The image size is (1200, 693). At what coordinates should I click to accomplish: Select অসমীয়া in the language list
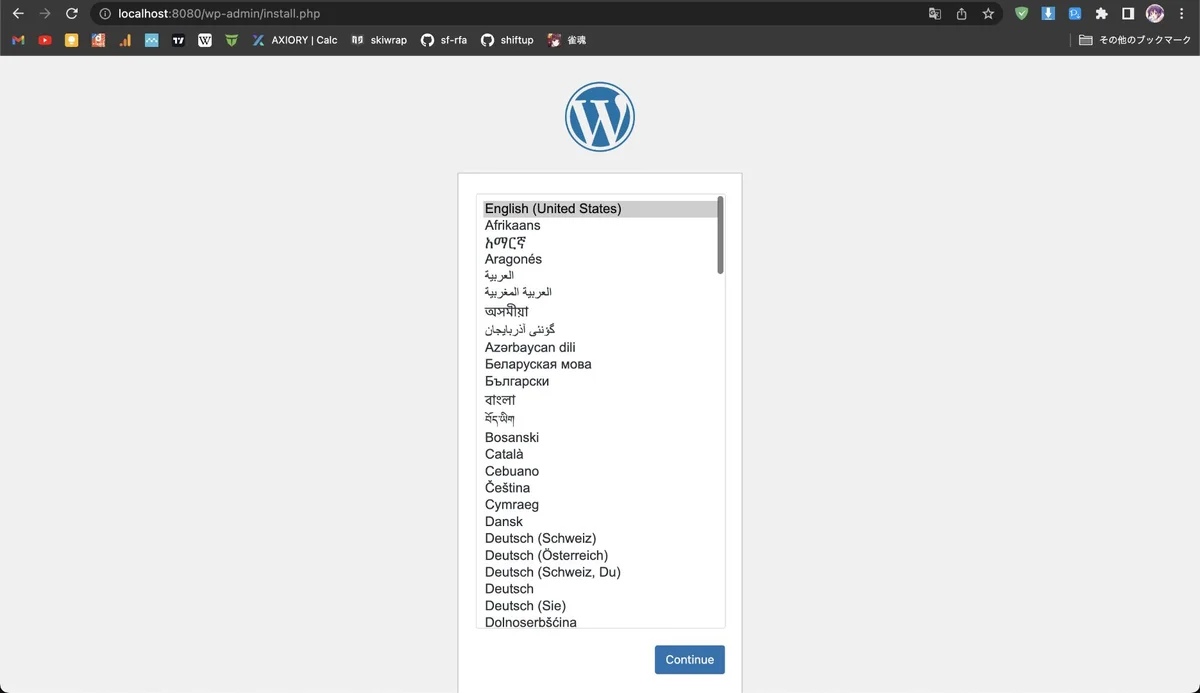click(600, 311)
